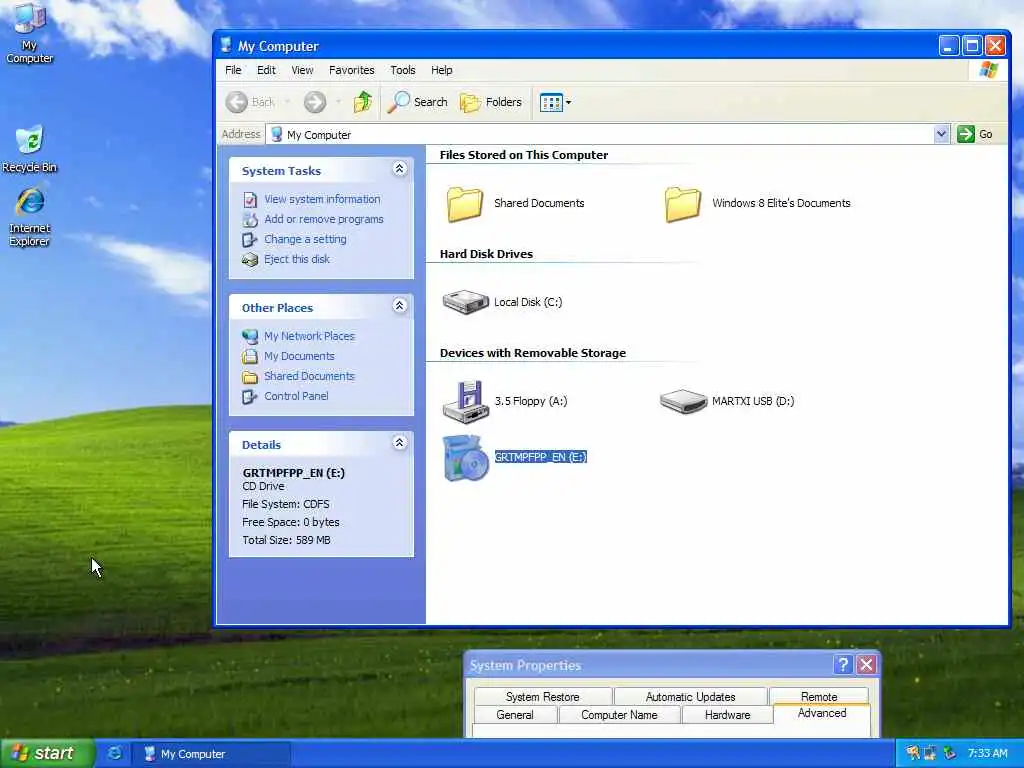Click the first system tray icon
Image resolution: width=1024 pixels, height=768 pixels.
(x=912, y=753)
